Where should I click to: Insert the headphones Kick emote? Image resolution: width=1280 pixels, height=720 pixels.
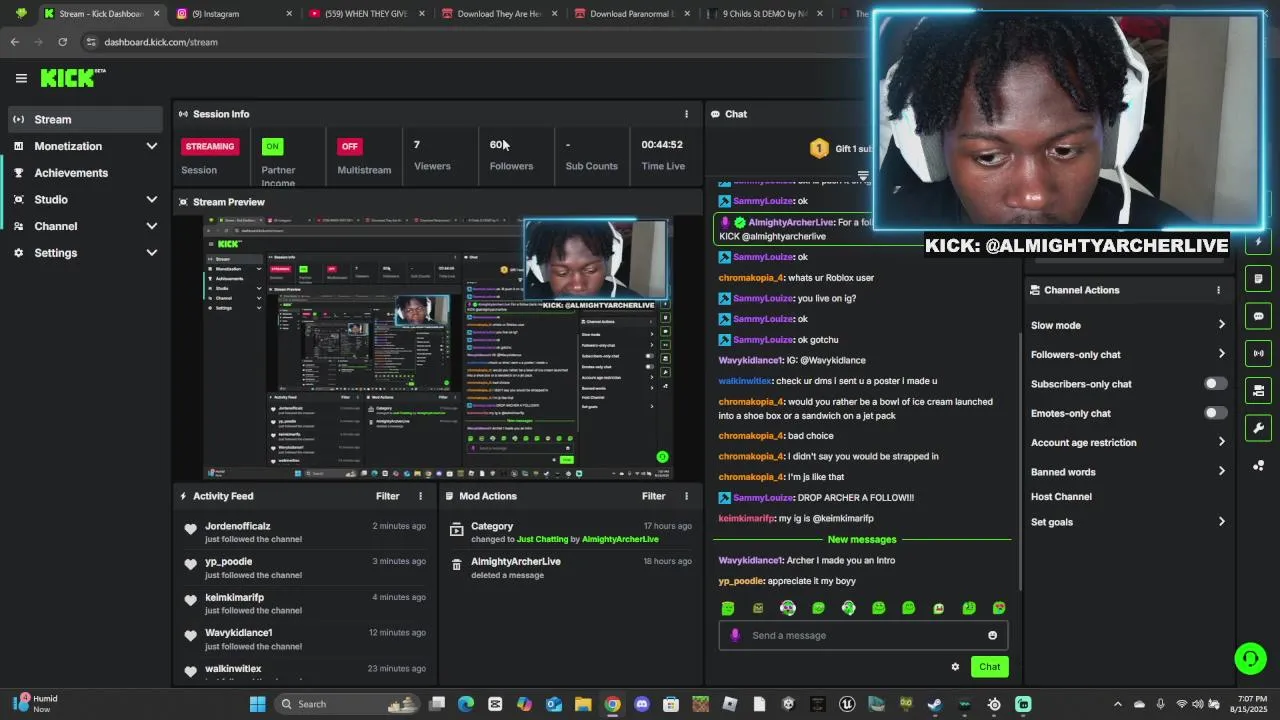coord(848,608)
